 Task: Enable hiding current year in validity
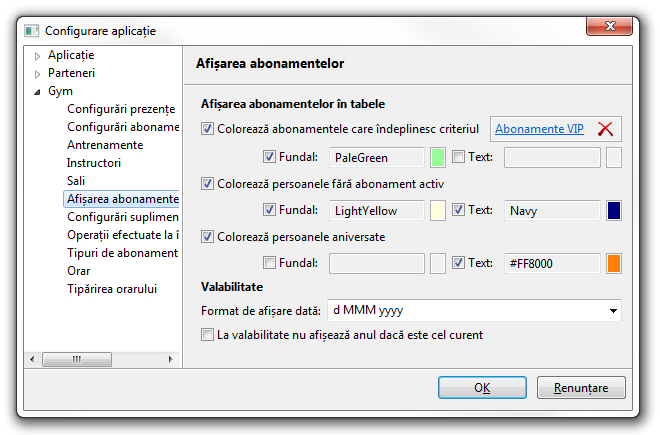[x=208, y=335]
